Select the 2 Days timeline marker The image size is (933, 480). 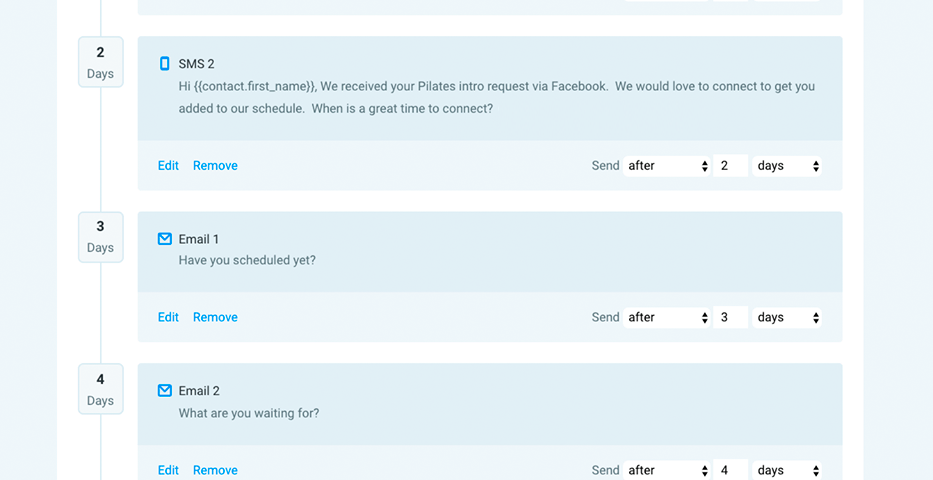[100, 62]
